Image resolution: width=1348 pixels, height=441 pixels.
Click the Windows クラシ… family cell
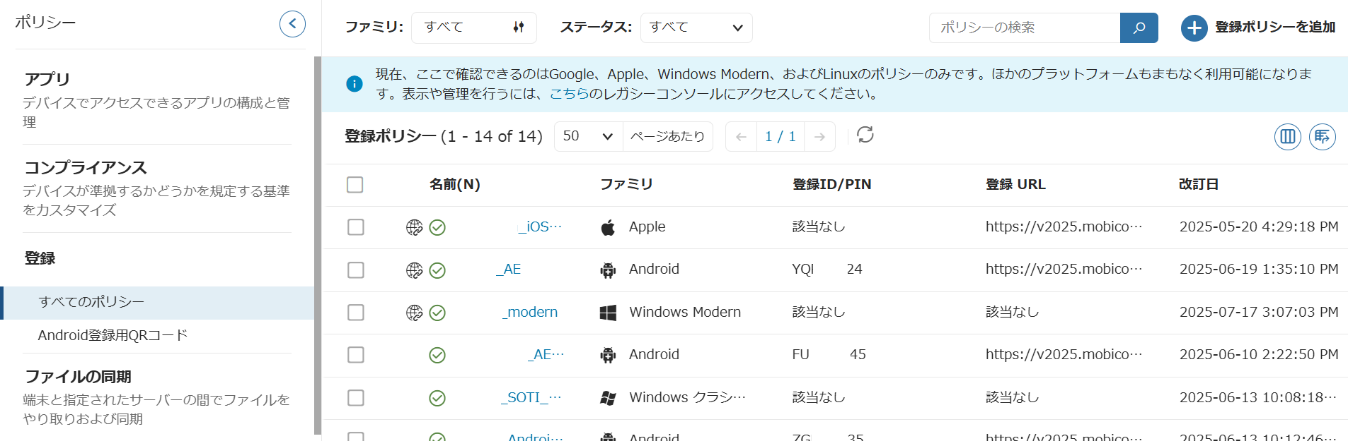coord(688,398)
